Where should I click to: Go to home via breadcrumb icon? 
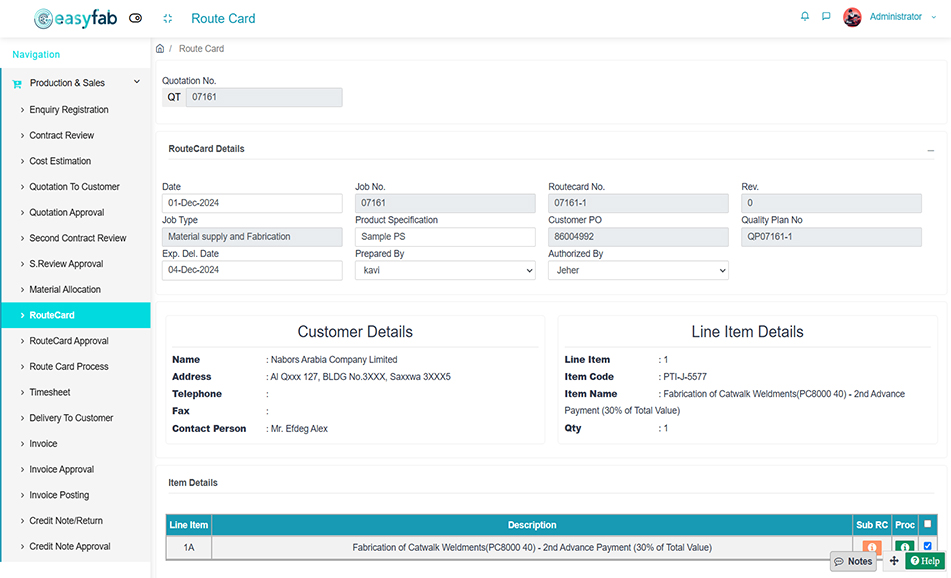(x=160, y=48)
